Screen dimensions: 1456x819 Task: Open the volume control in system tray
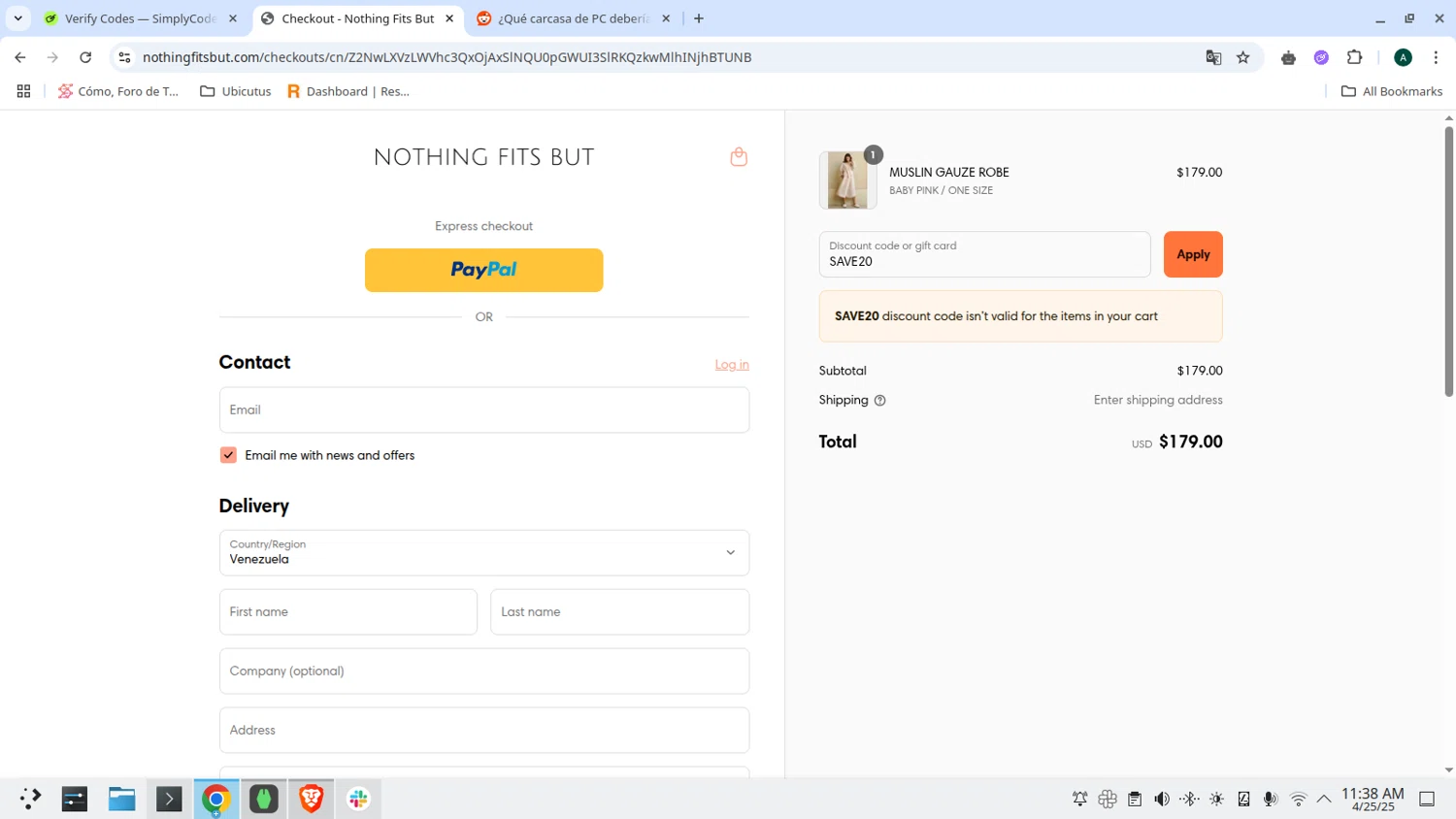tap(1162, 800)
